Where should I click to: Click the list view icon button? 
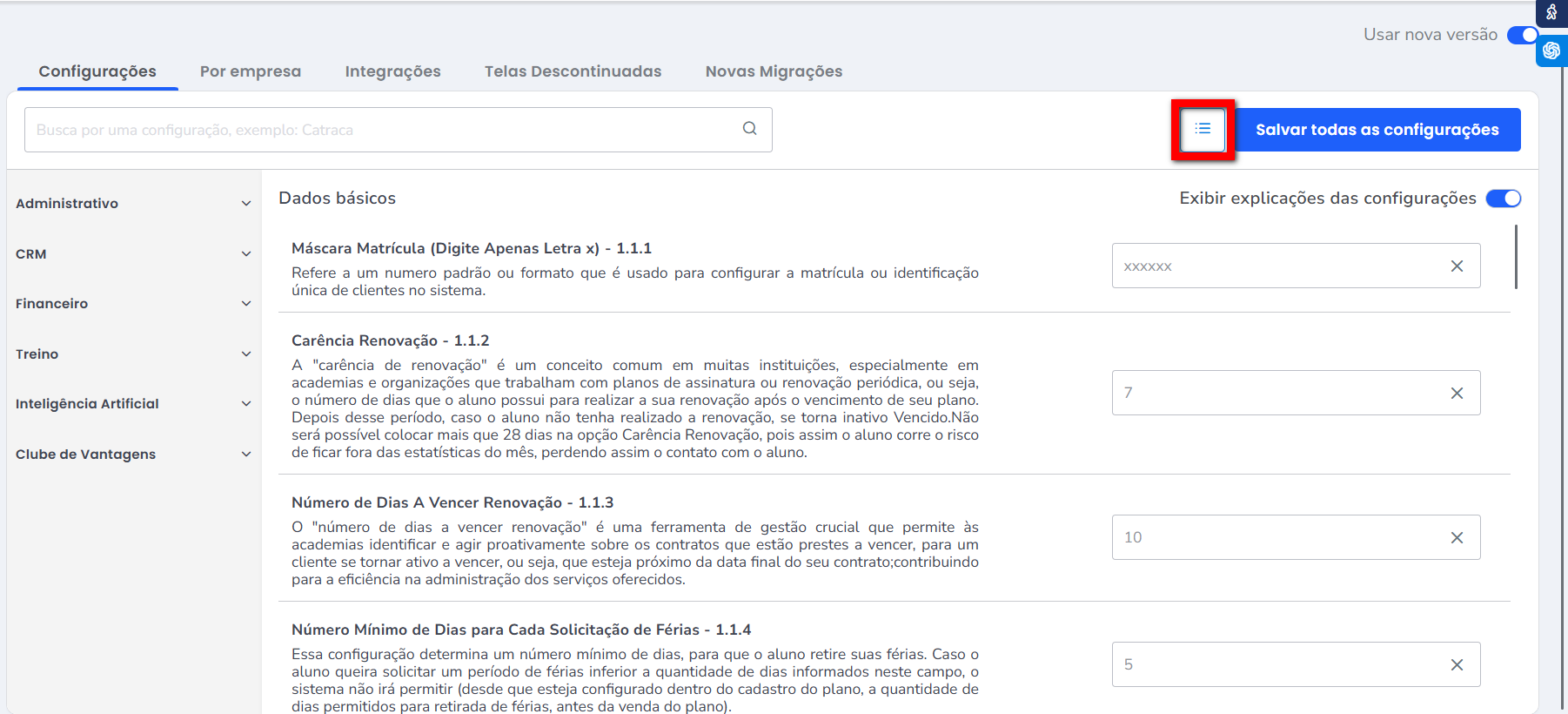pos(1203,130)
